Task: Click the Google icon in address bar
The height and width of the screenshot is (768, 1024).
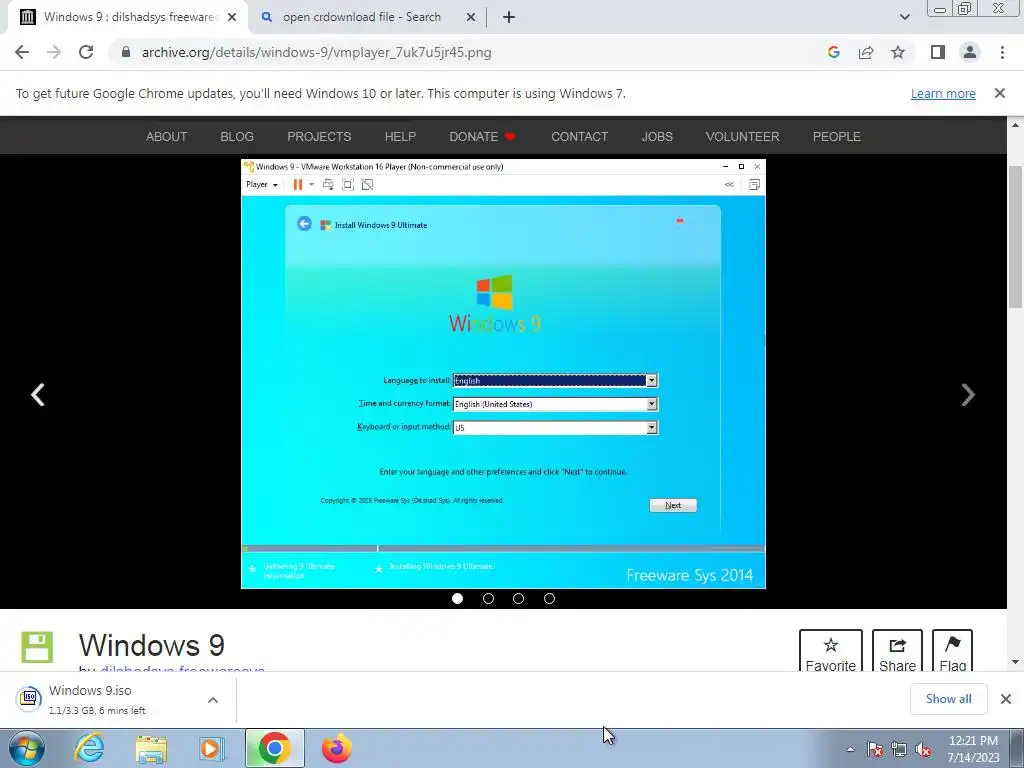Action: pos(833,52)
